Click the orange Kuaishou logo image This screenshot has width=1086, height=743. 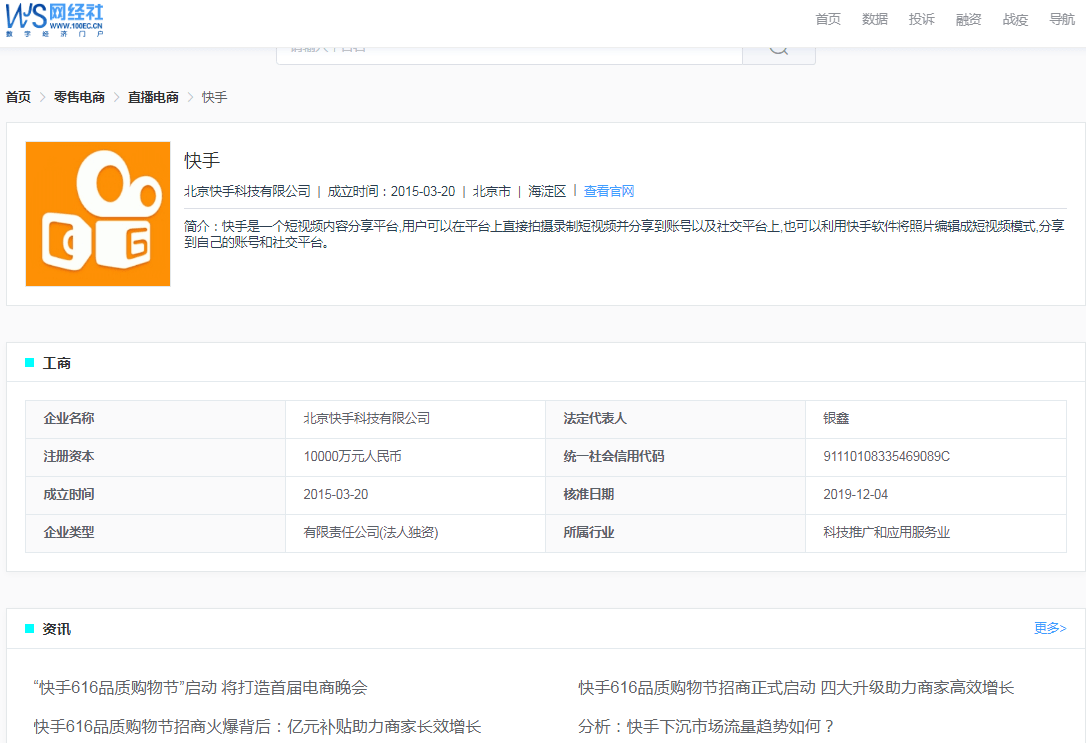pos(98,214)
